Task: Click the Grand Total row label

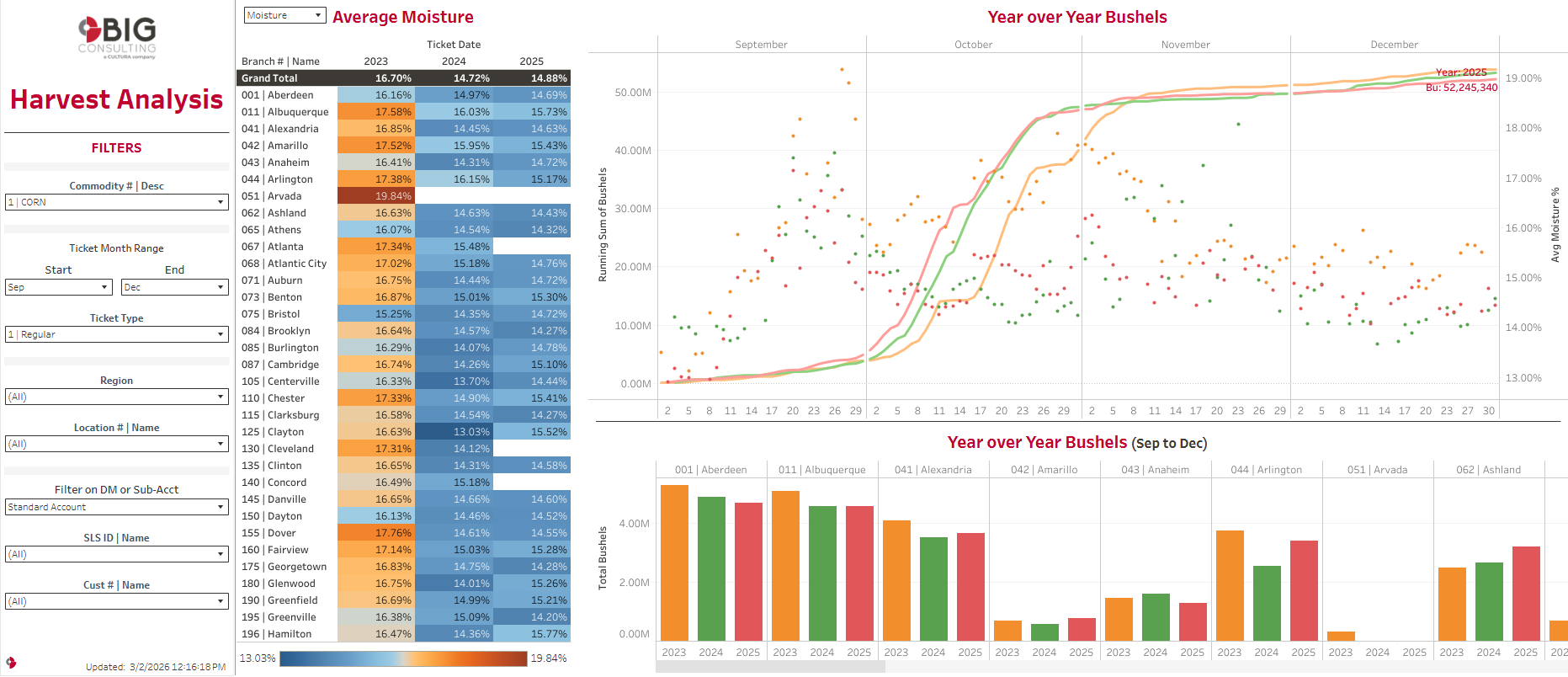Action: tap(269, 78)
